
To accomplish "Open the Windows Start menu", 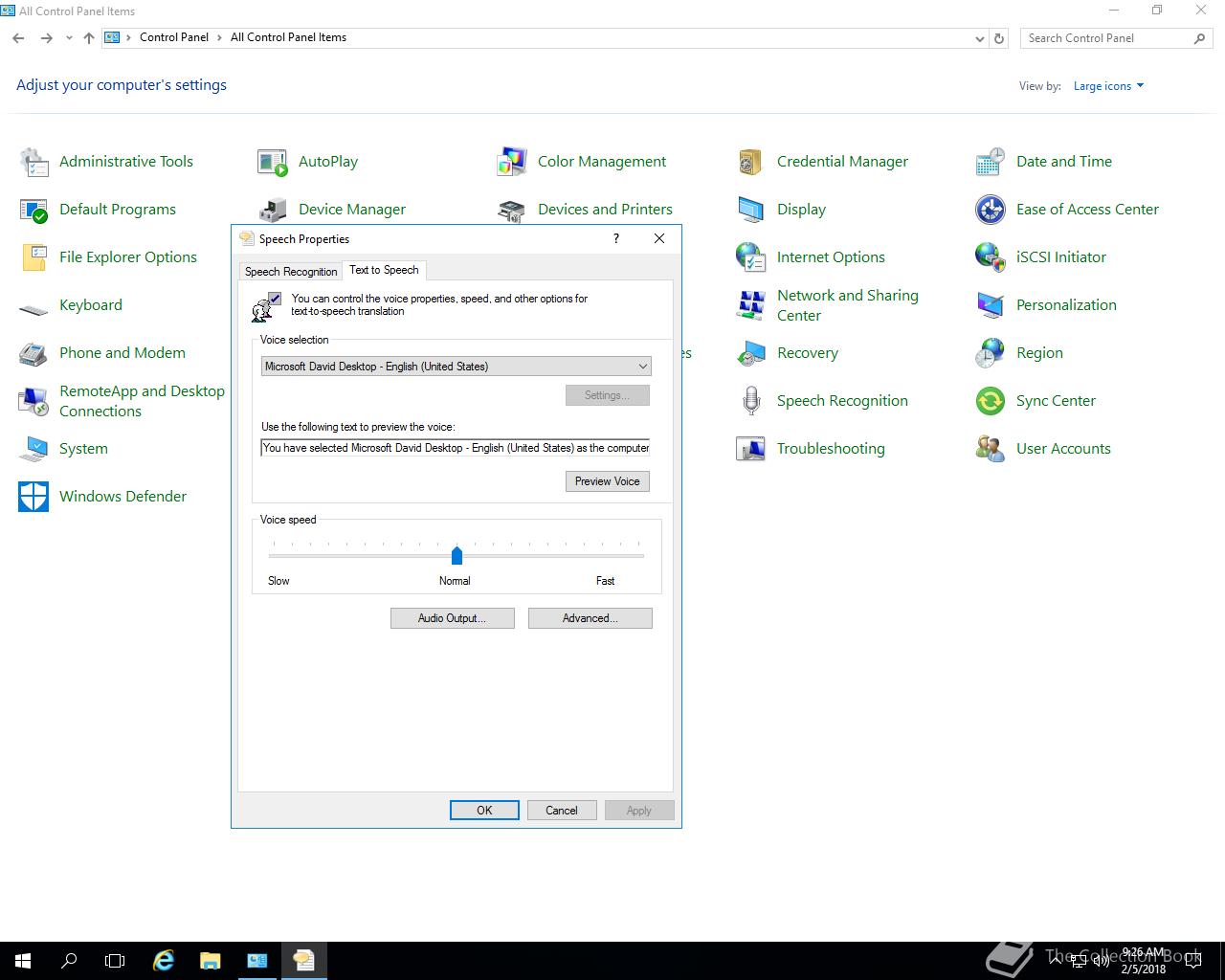I will pyautogui.click(x=23, y=961).
